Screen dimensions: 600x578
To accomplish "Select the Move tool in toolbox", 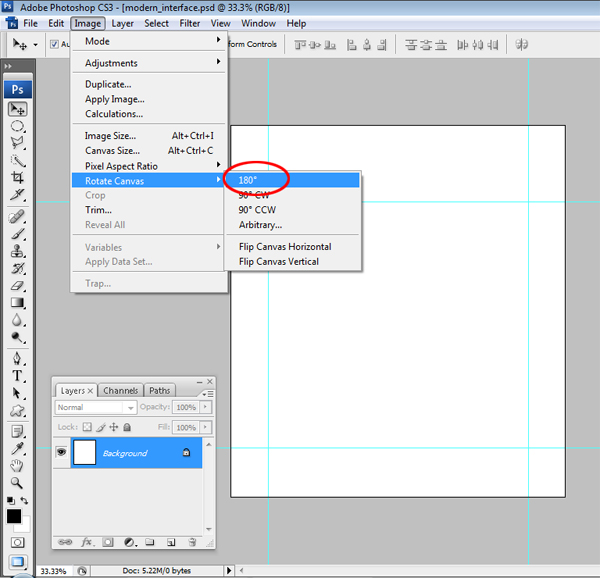I will point(17,109).
